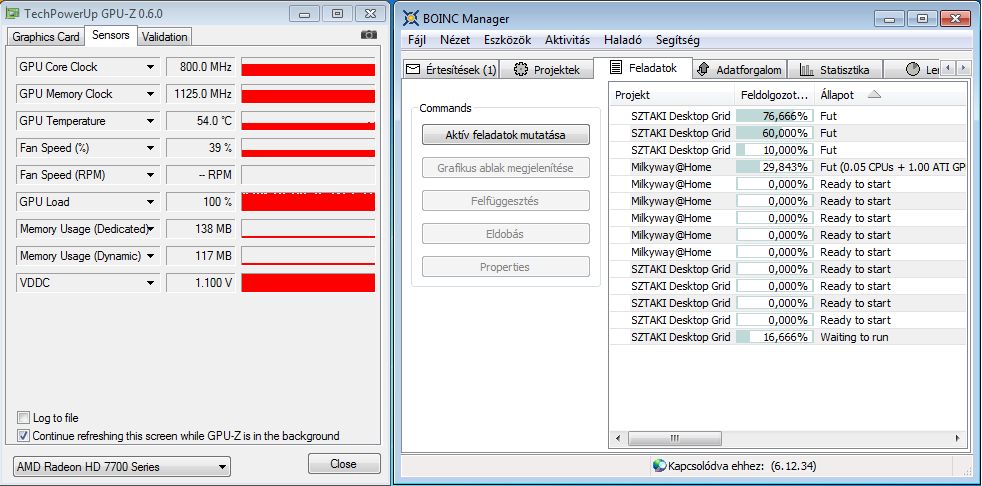
Task: Select the Sensors tab
Action: point(111,35)
